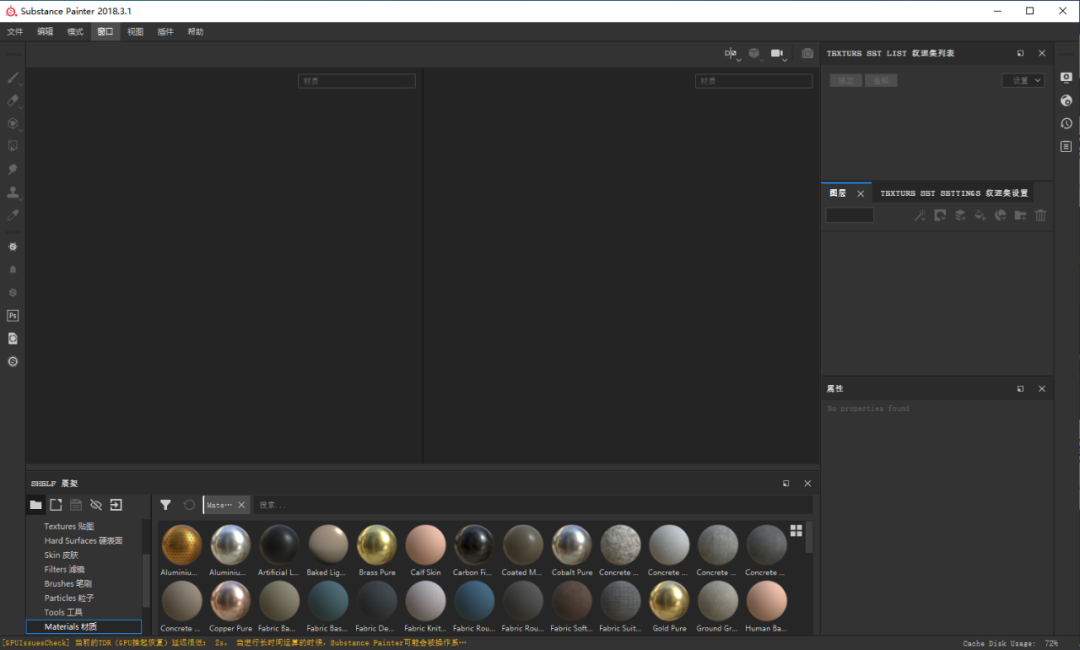Open the 编辑 menu

45,32
